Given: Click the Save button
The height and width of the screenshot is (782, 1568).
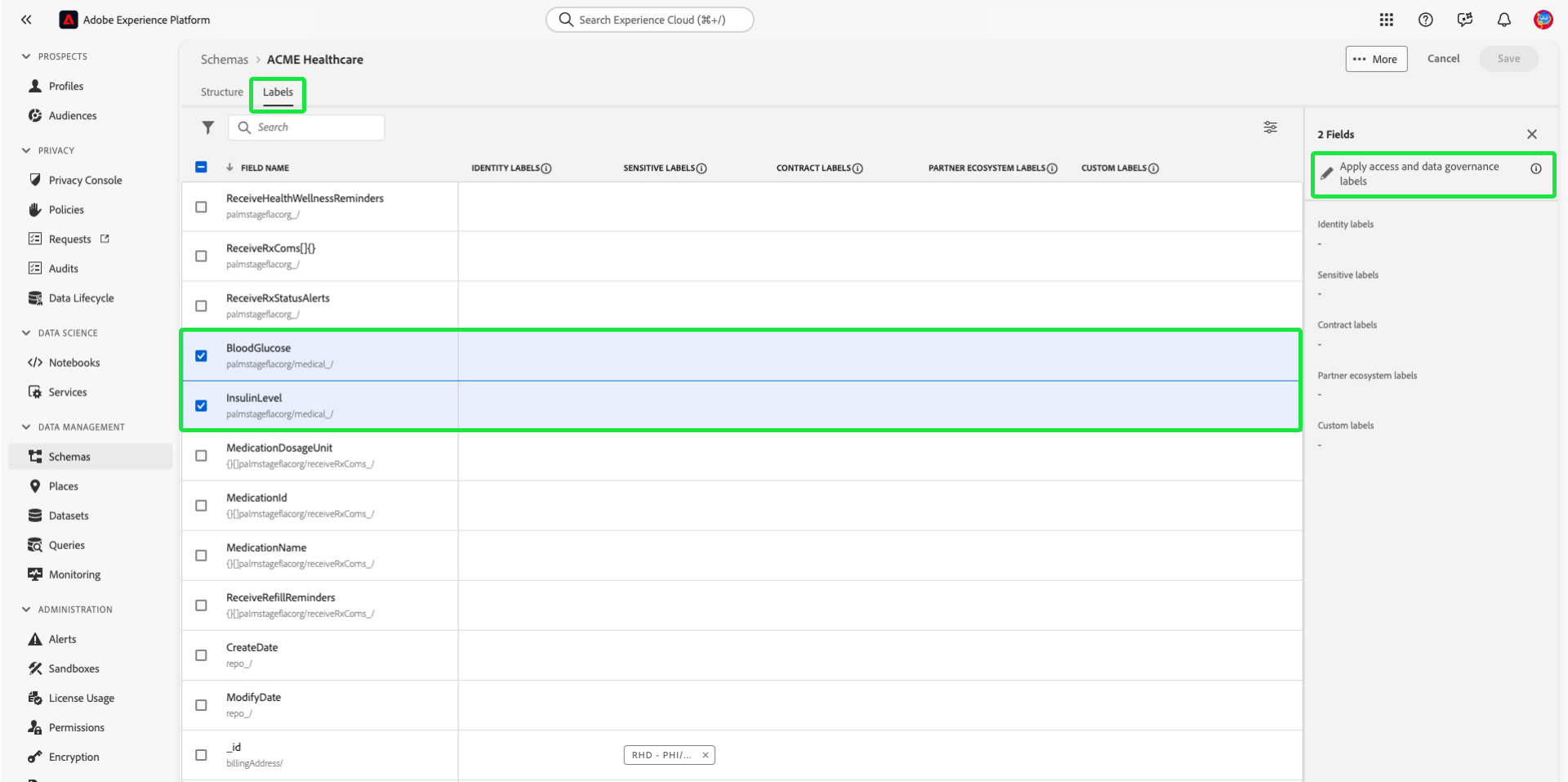Looking at the screenshot, I should pos(1508,59).
